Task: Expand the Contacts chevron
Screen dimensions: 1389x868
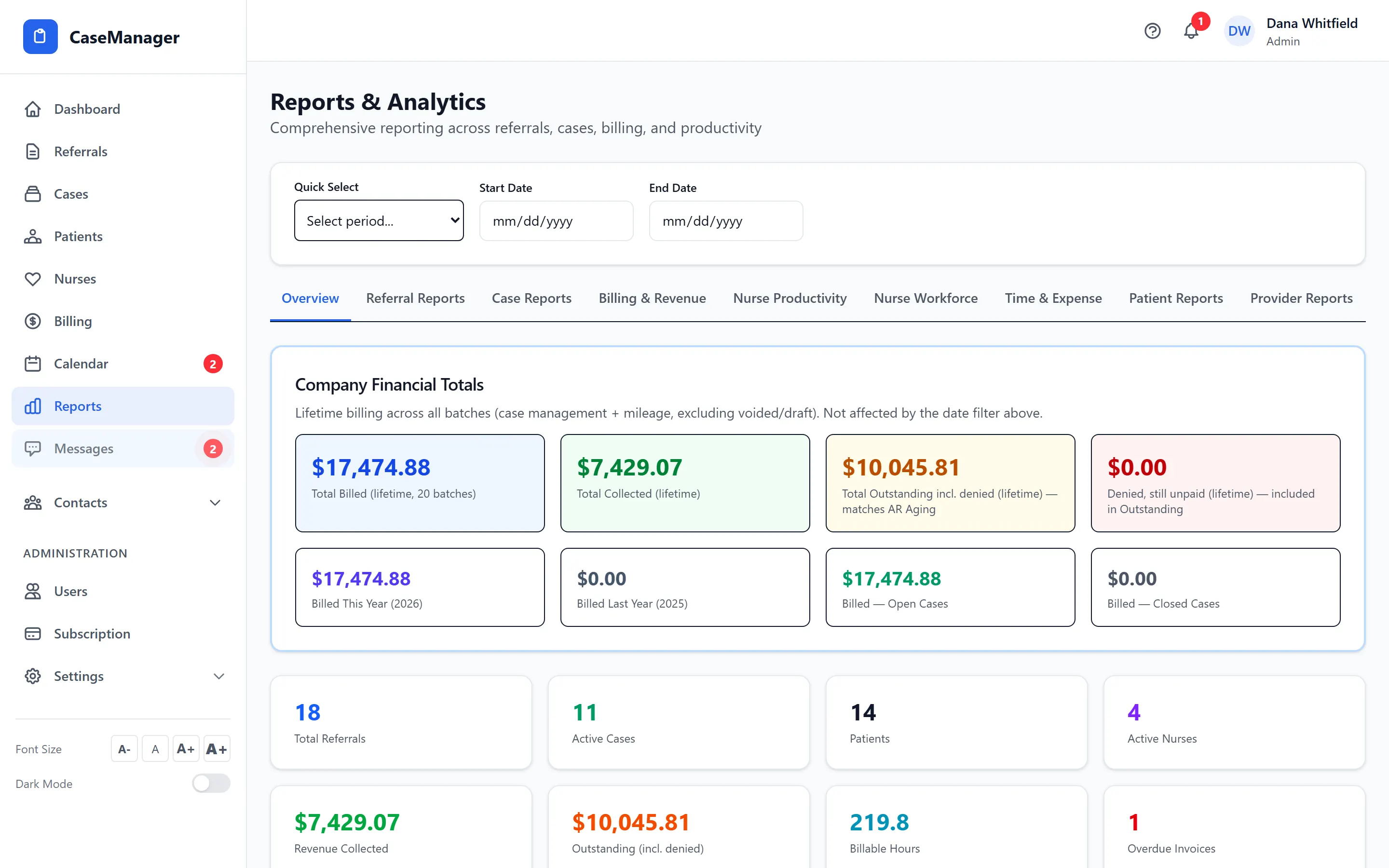Action: 215,503
